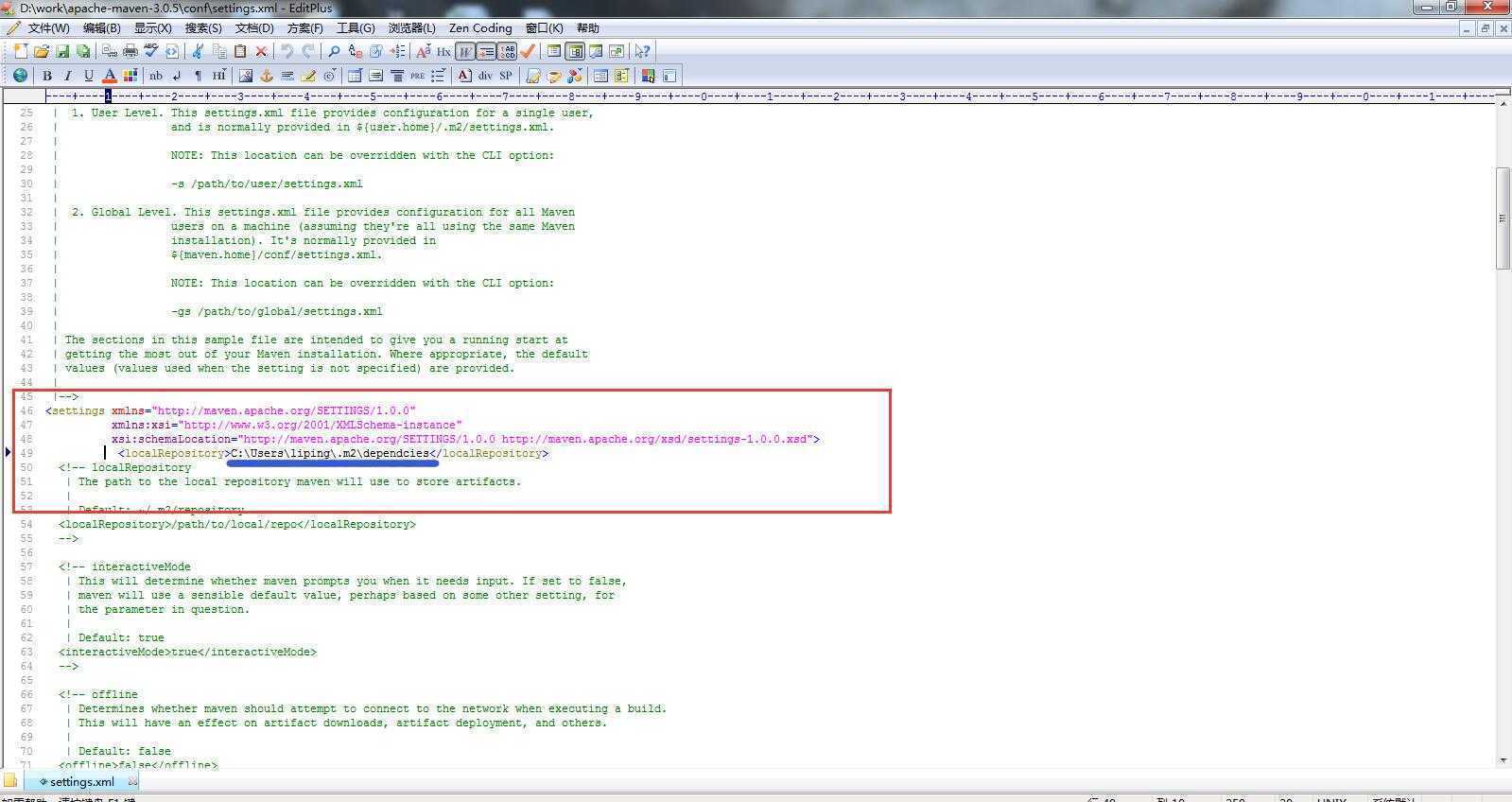Click the line number 46 in gutter
The height and width of the screenshot is (802, 1512).
point(26,410)
